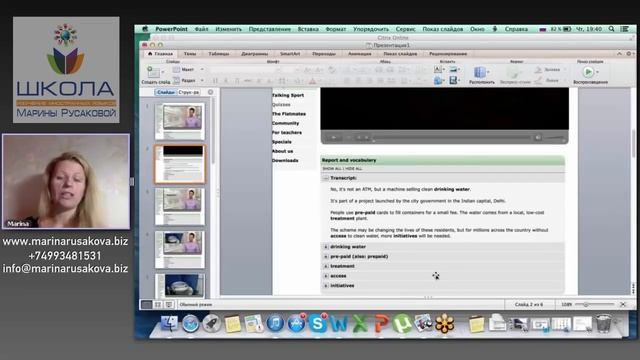Click the 'SHOW ALL' link
This screenshot has height=360, width=640.
click(x=332, y=169)
